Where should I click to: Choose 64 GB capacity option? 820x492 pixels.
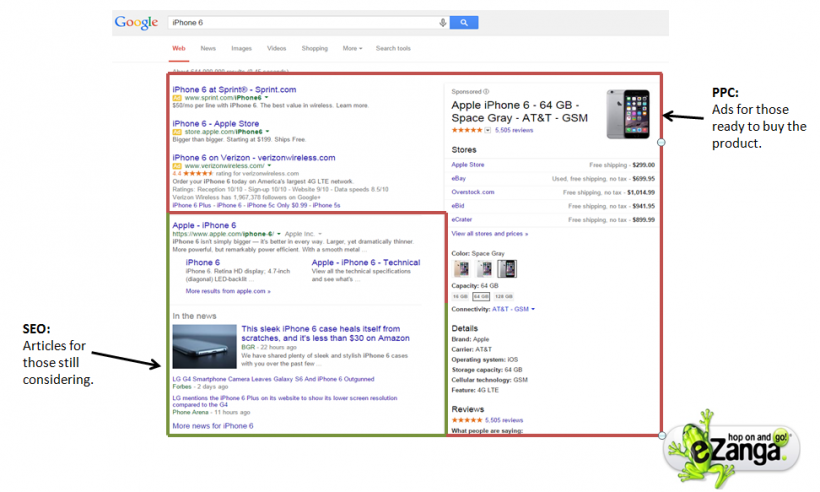click(x=481, y=296)
